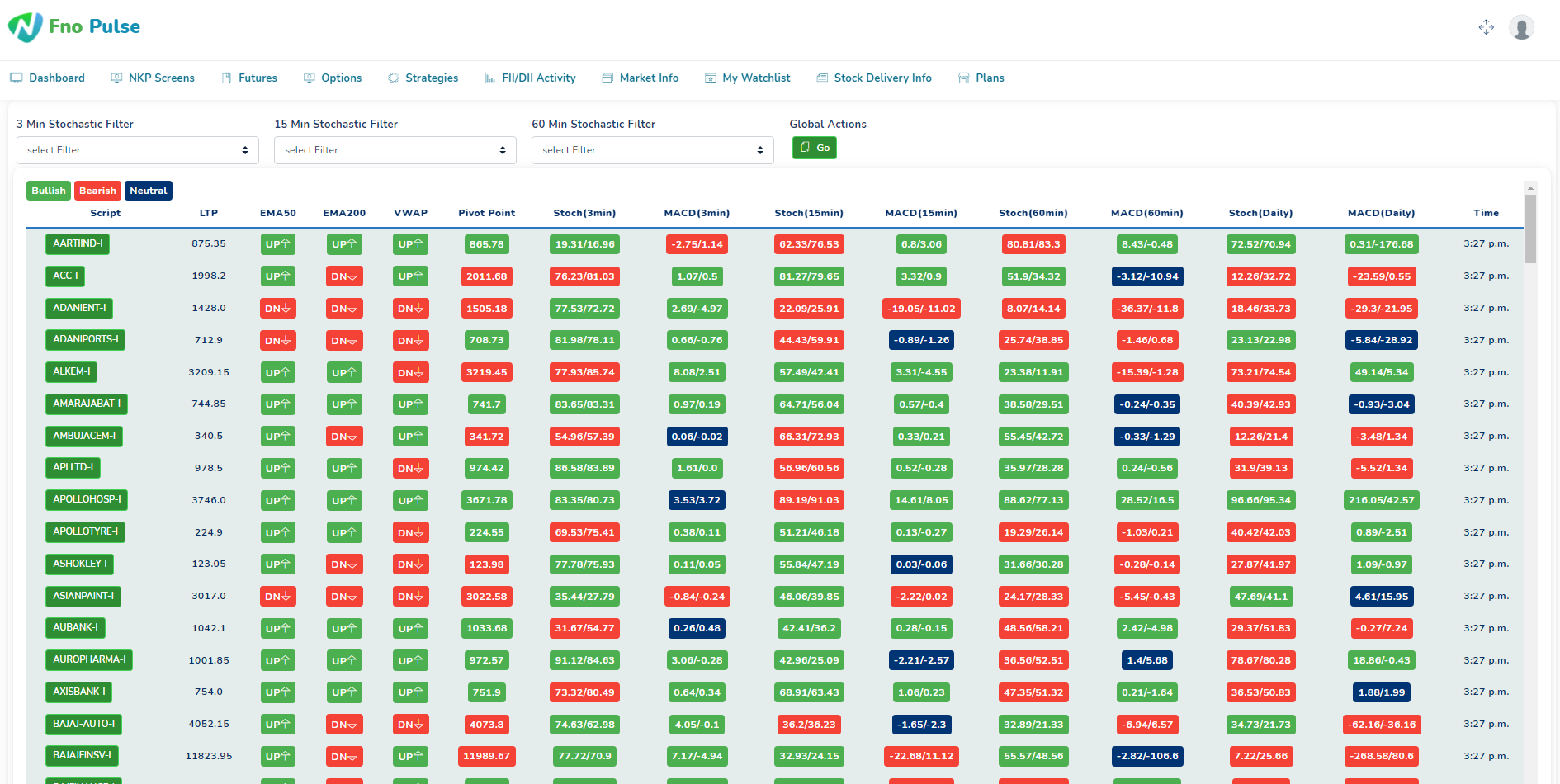Open the Dashboard menu

click(x=47, y=78)
